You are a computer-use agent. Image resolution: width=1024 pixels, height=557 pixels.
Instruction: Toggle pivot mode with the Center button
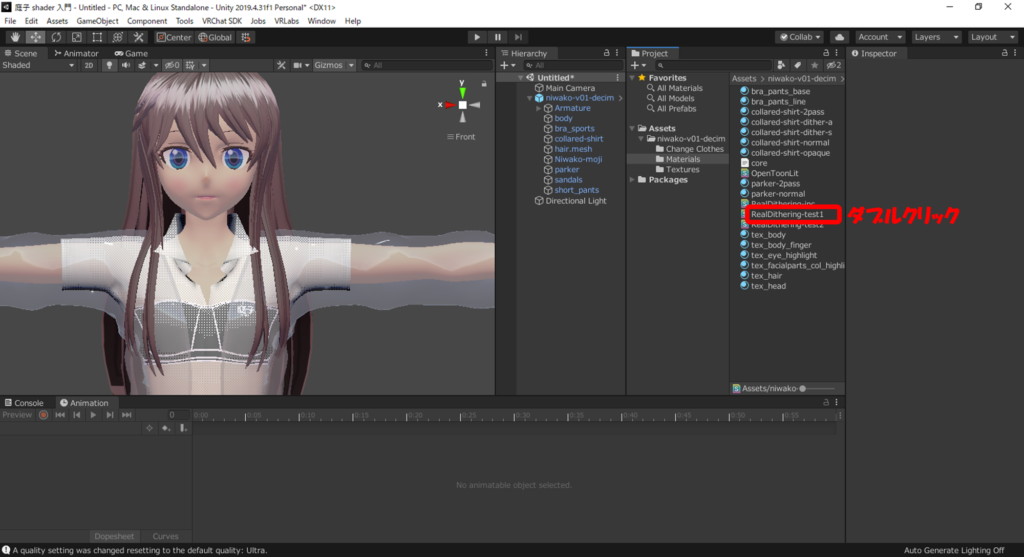pyautogui.click(x=173, y=37)
